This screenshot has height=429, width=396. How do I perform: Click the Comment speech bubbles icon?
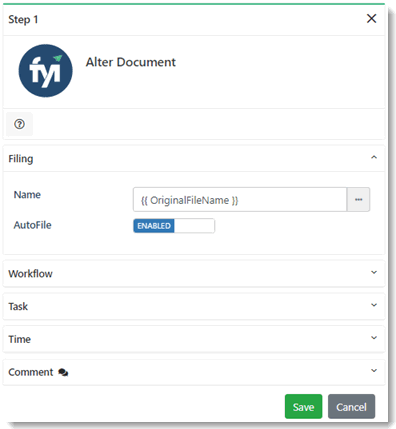63,372
